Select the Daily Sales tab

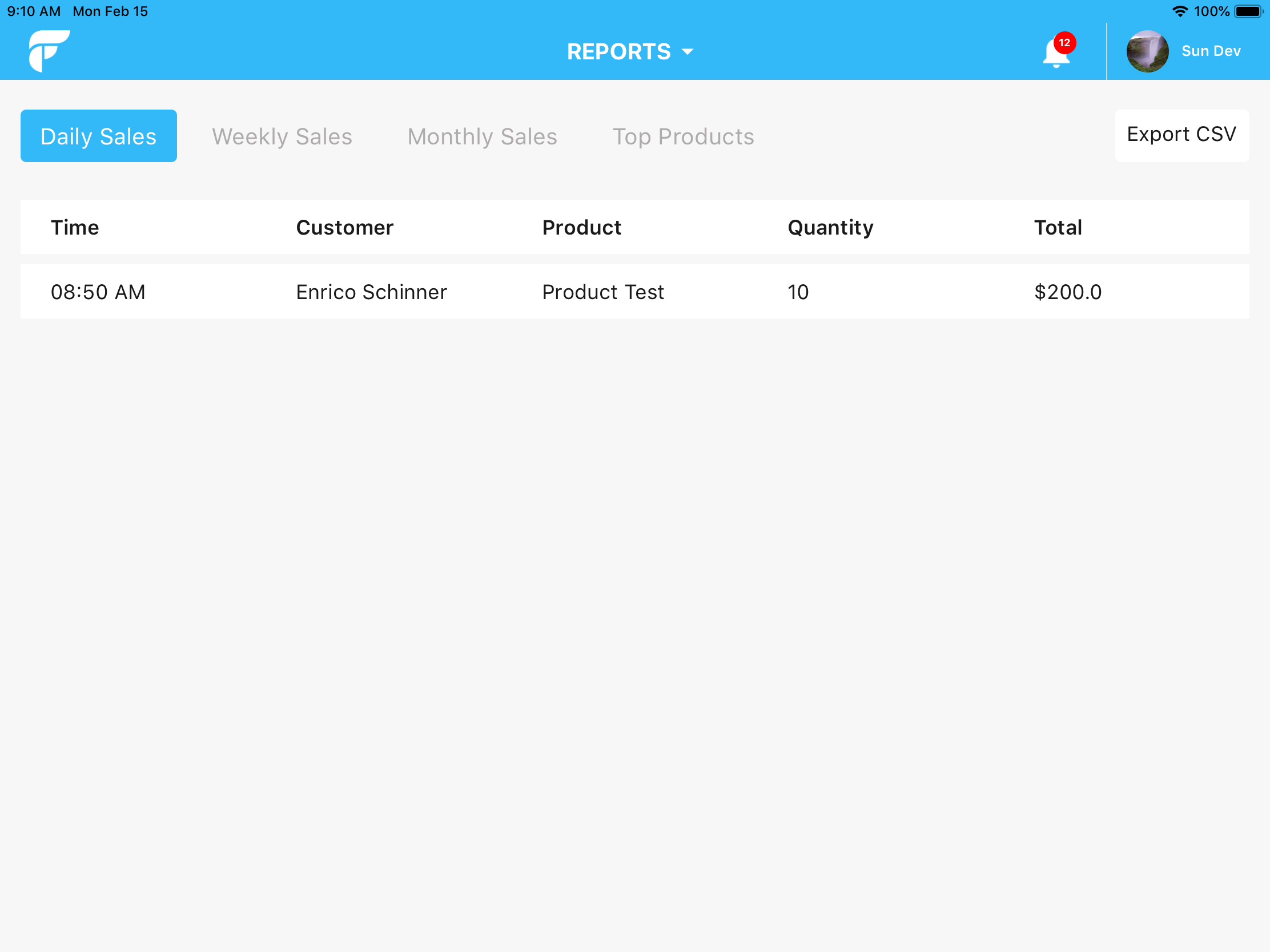[98, 136]
